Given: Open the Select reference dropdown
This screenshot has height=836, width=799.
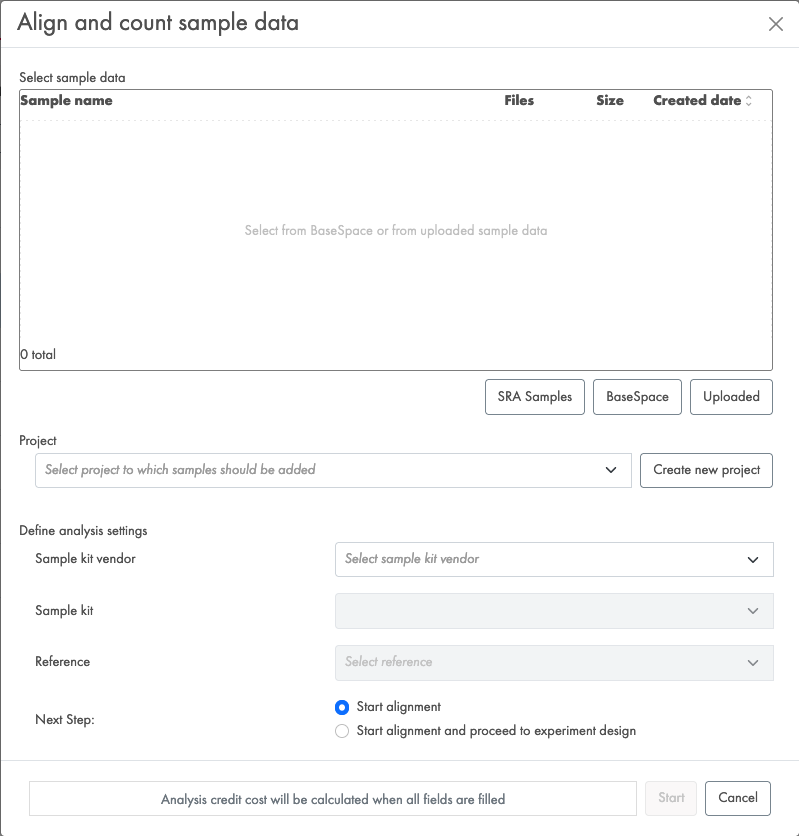Looking at the screenshot, I should click(x=554, y=663).
